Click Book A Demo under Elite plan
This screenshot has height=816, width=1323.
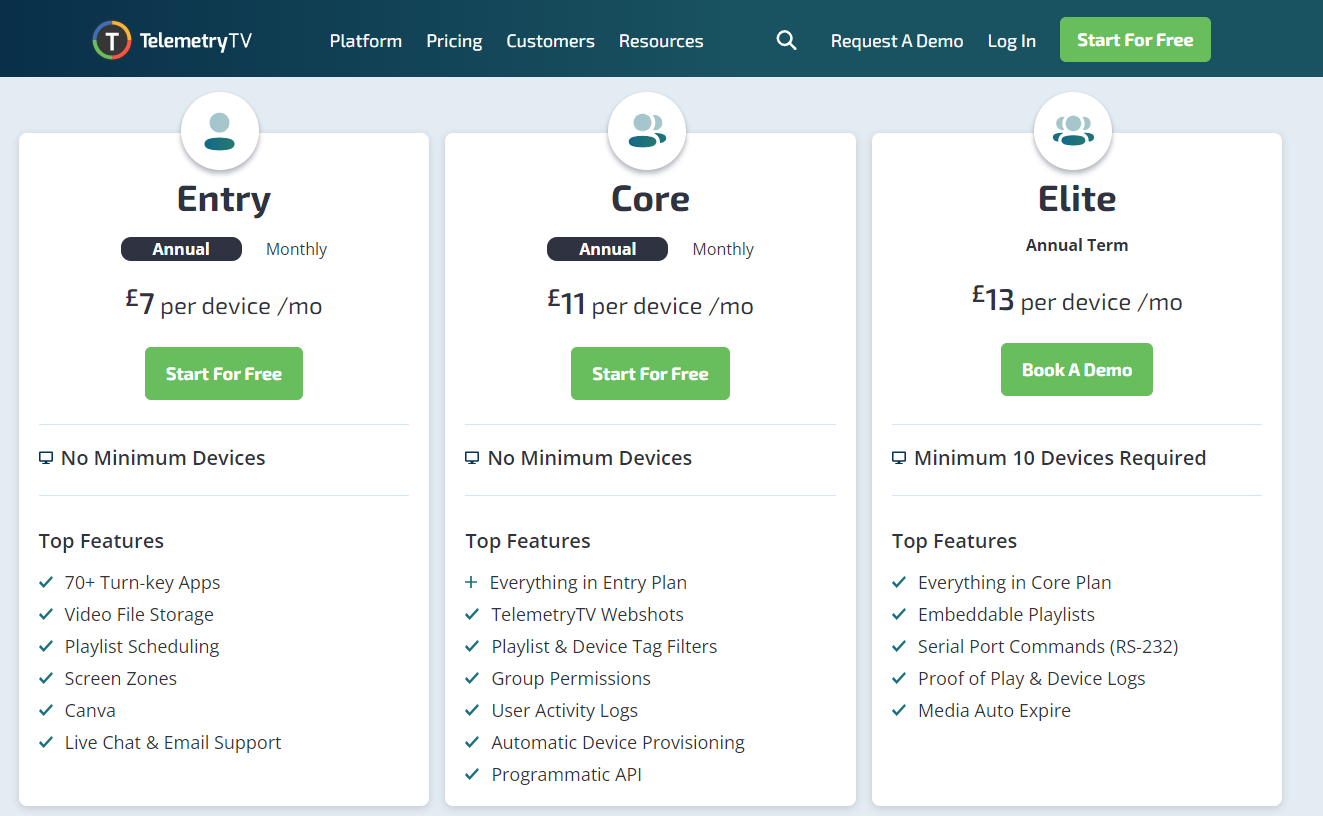coord(1077,369)
